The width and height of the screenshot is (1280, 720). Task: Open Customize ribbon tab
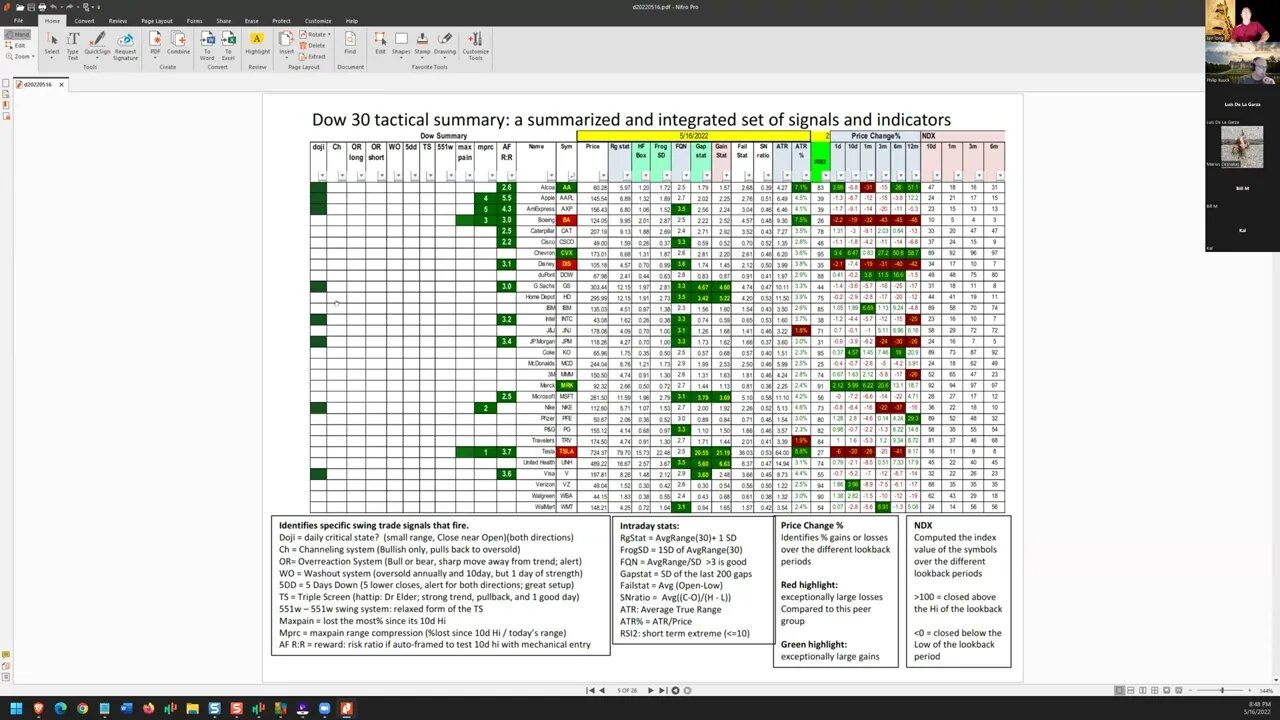point(318,20)
